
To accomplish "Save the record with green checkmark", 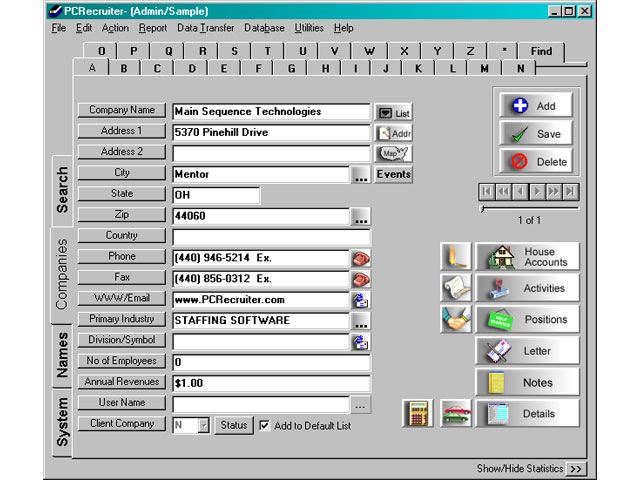I will tap(536, 133).
